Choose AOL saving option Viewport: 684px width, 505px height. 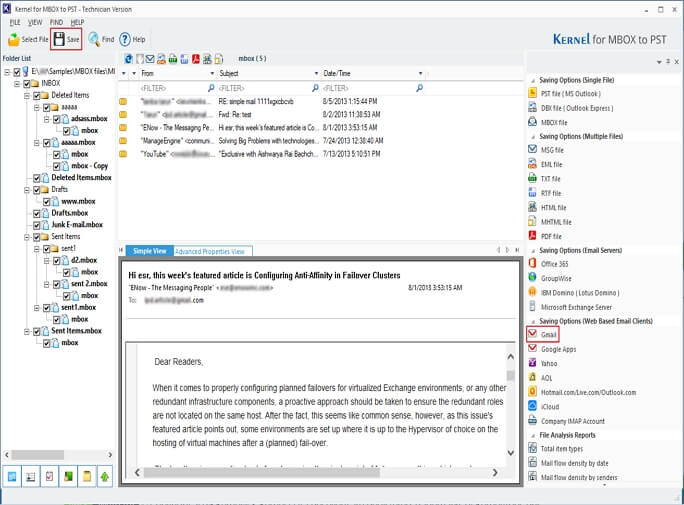click(x=540, y=378)
